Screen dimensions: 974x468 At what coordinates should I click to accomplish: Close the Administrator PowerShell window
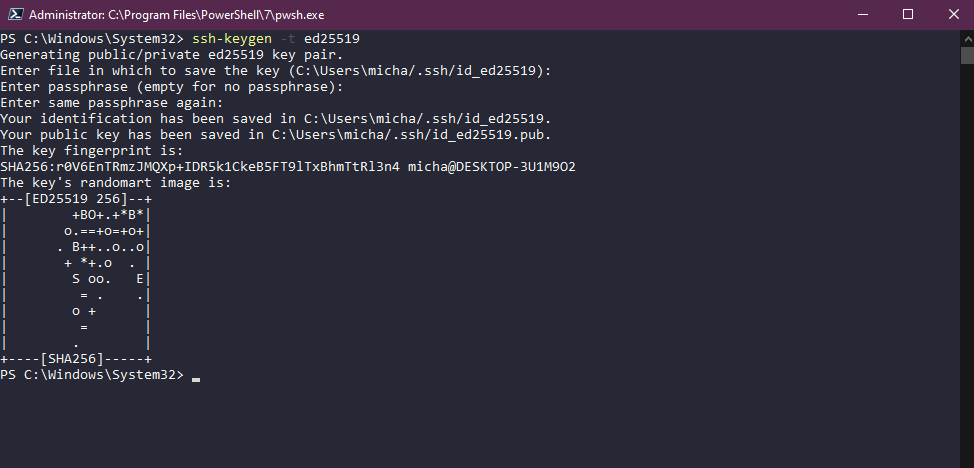click(x=951, y=15)
